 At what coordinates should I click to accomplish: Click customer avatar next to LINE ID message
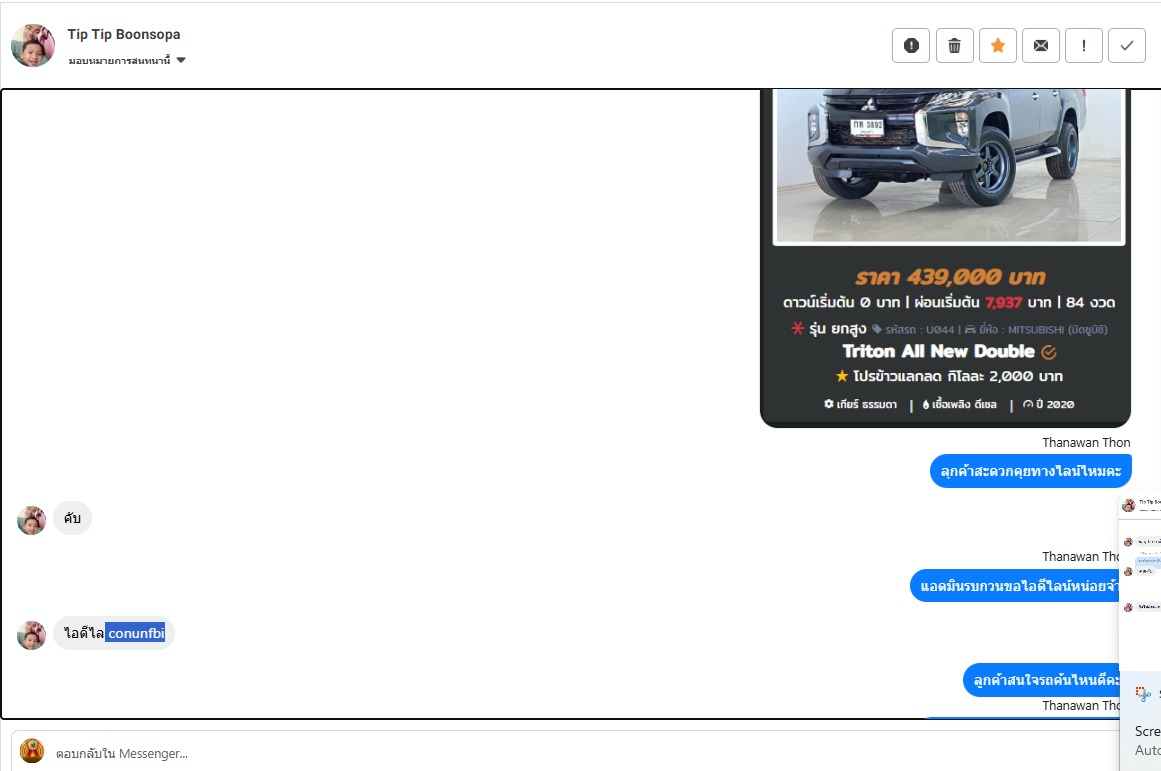[31, 635]
